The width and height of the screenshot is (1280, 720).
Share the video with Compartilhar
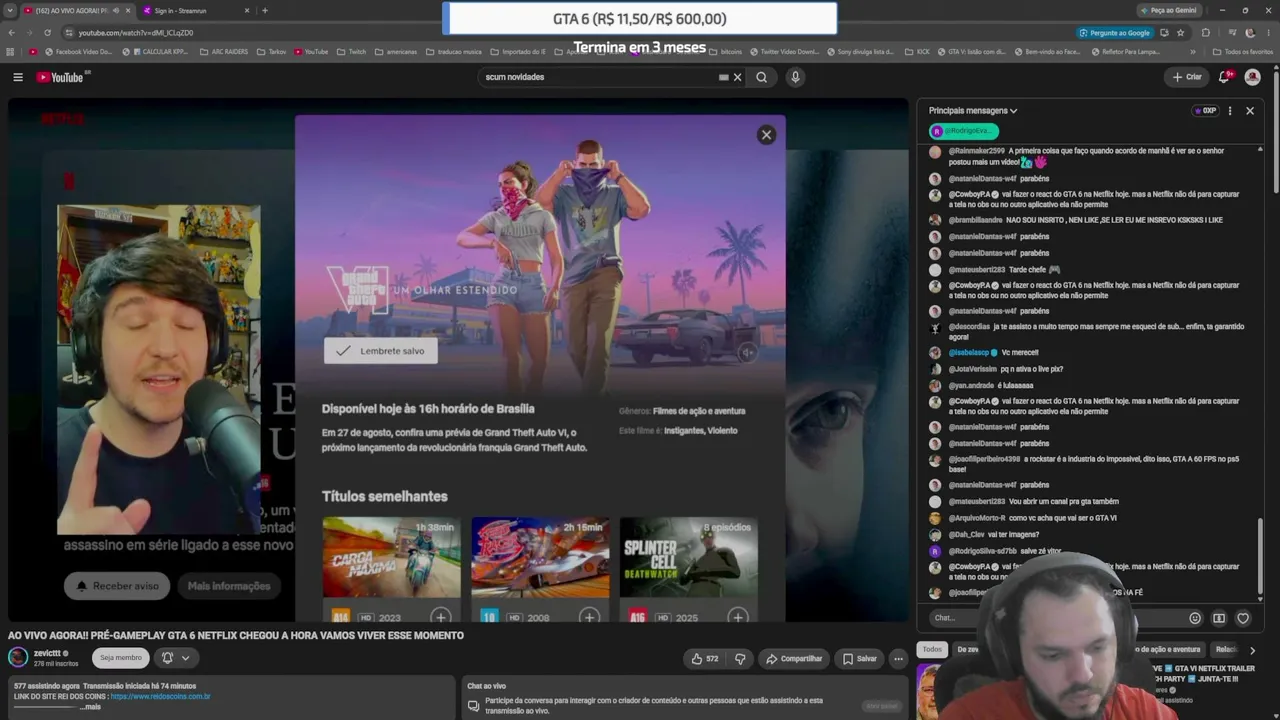pos(794,658)
